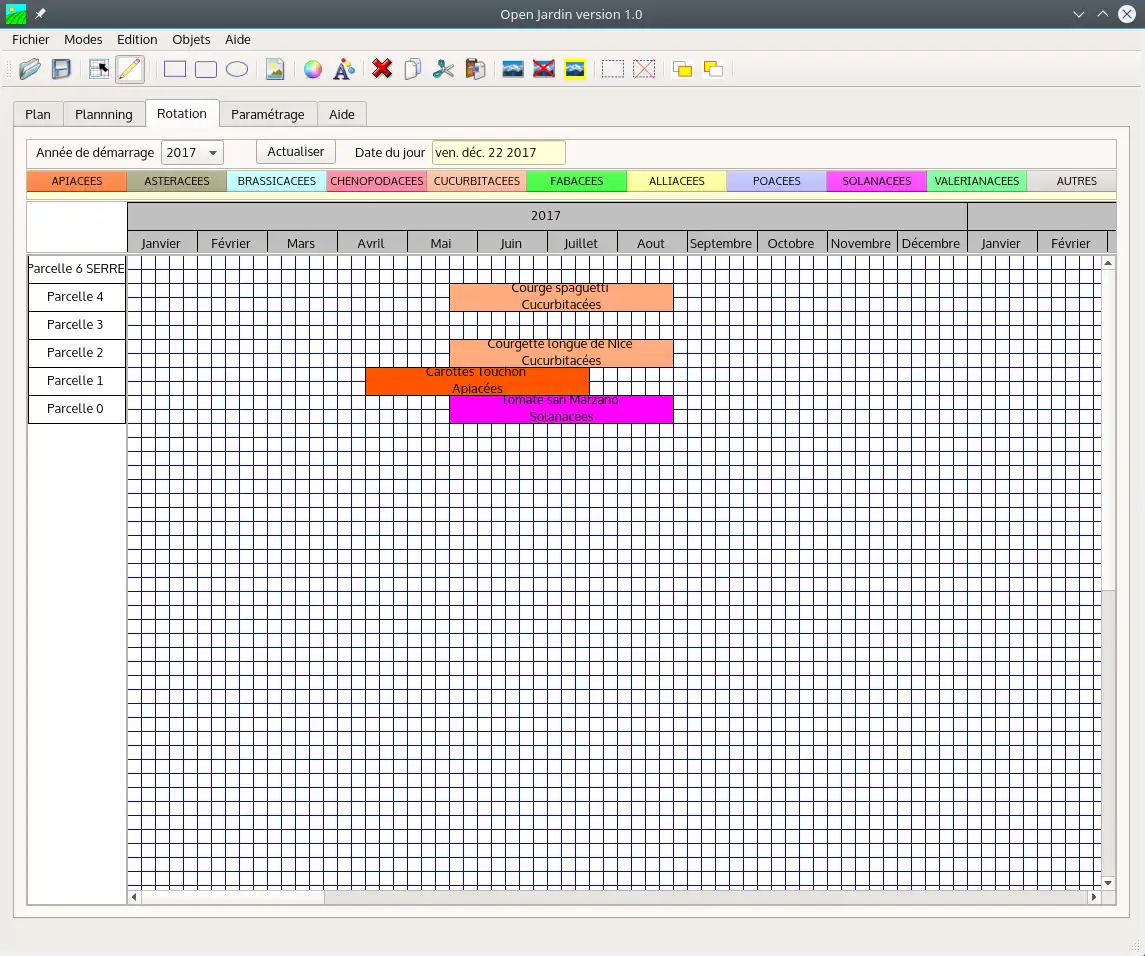The width and height of the screenshot is (1145, 956).
Task: Click the VALERIANACEES color legend
Action: point(977,181)
